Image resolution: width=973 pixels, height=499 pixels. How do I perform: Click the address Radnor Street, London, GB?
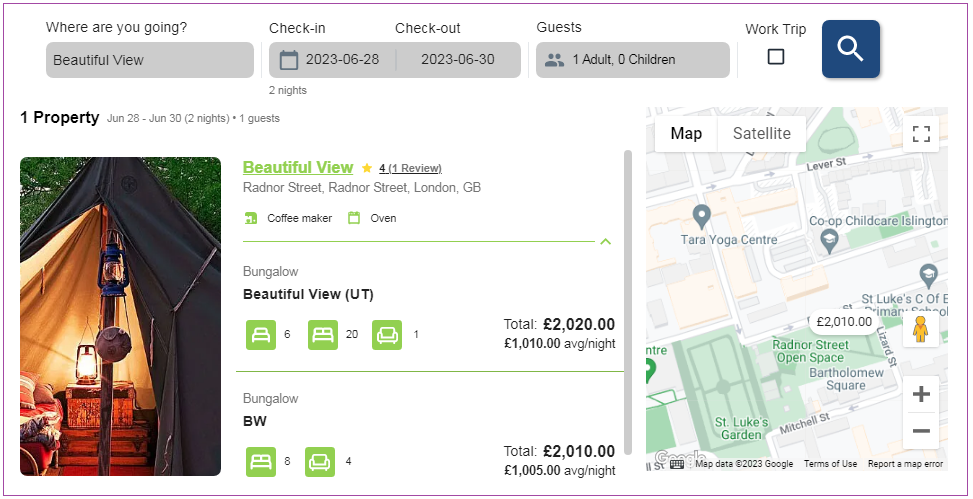[362, 187]
